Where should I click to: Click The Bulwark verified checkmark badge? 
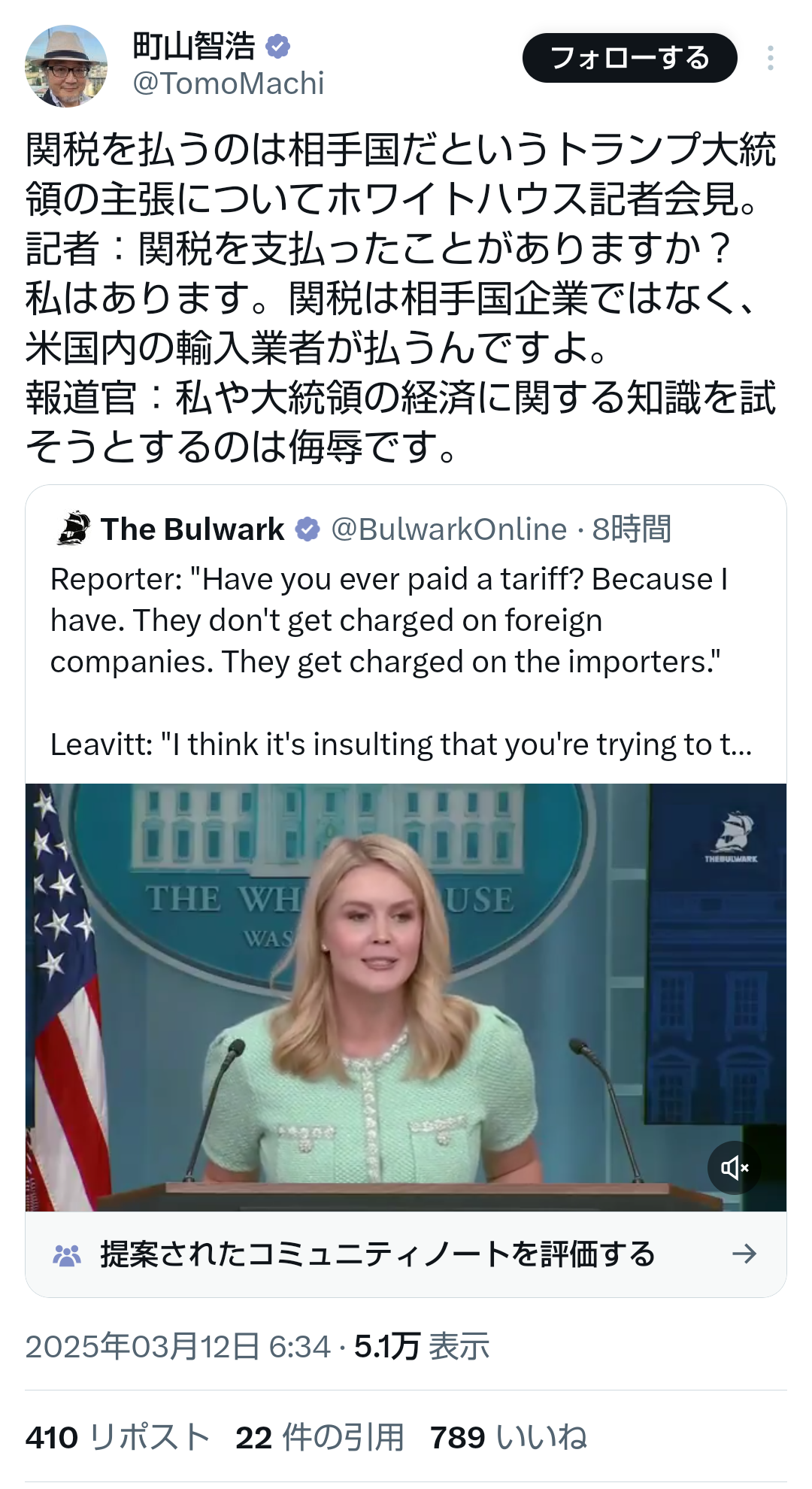pos(308,529)
